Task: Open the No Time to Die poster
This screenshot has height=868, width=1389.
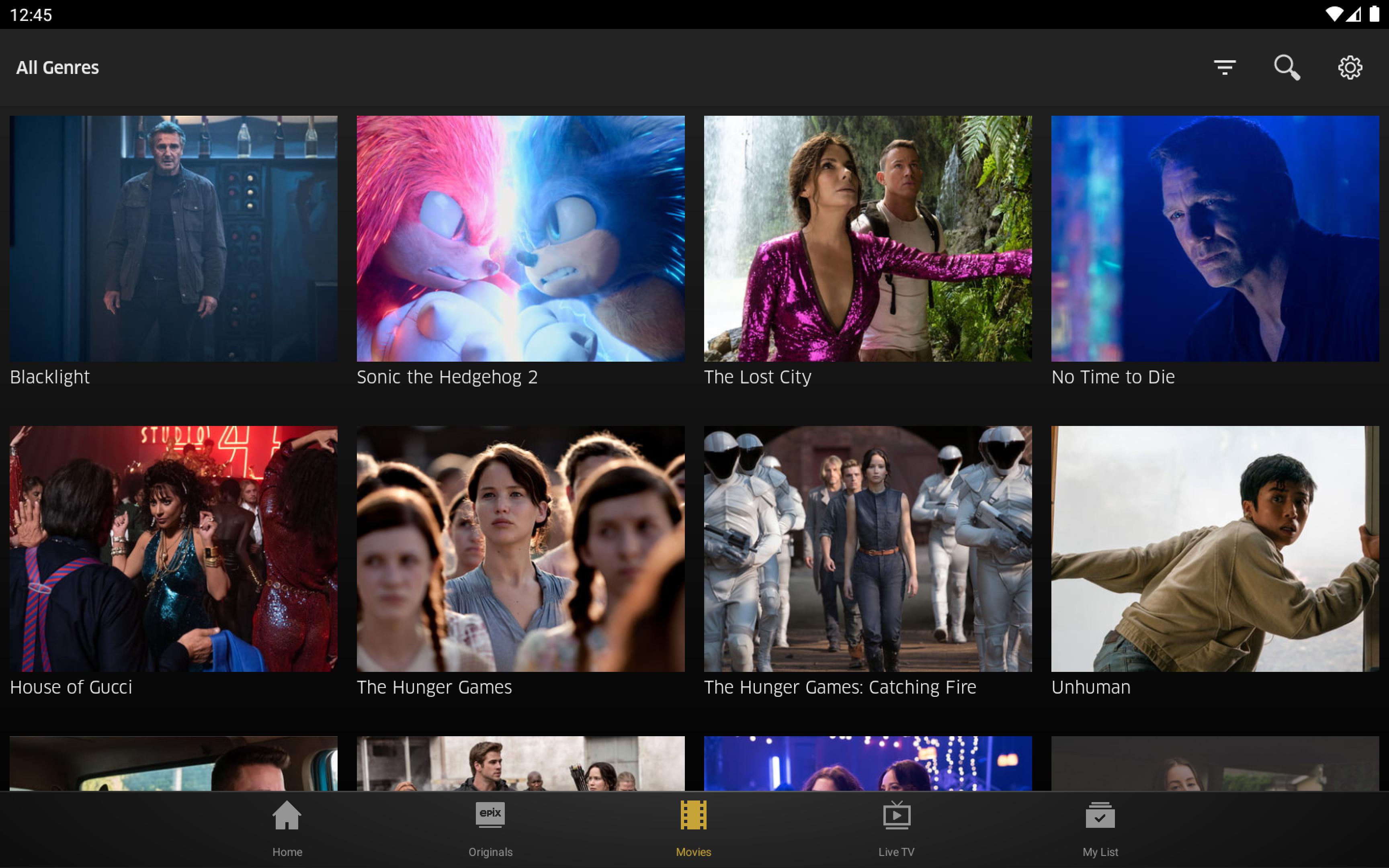Action: pos(1215,239)
